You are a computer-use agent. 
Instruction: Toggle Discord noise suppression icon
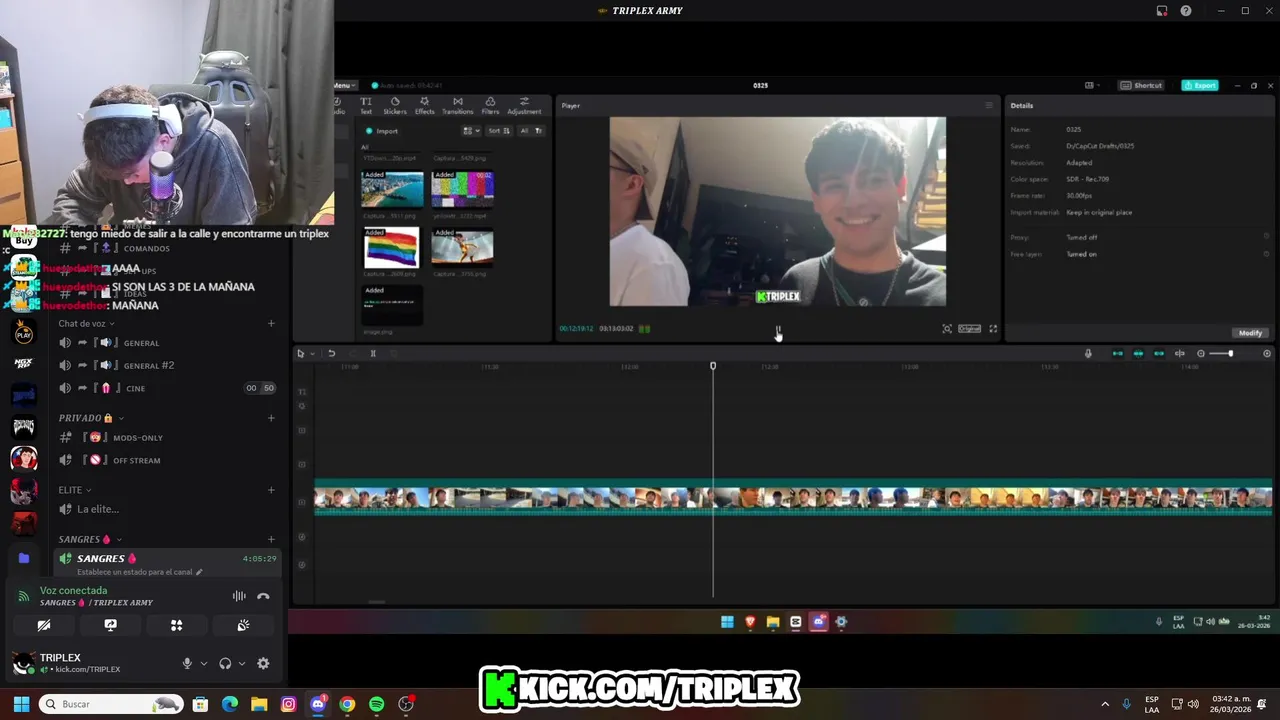coord(239,596)
